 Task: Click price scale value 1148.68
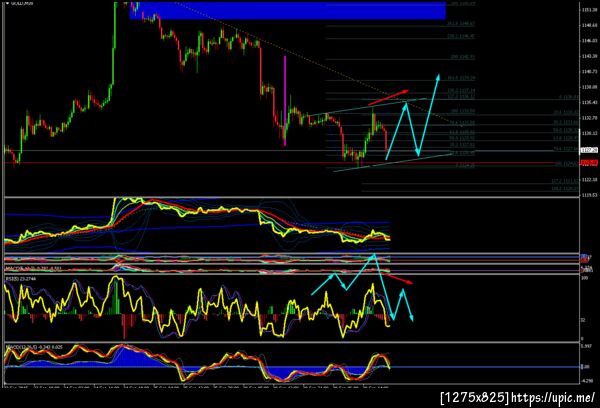(x=589, y=25)
